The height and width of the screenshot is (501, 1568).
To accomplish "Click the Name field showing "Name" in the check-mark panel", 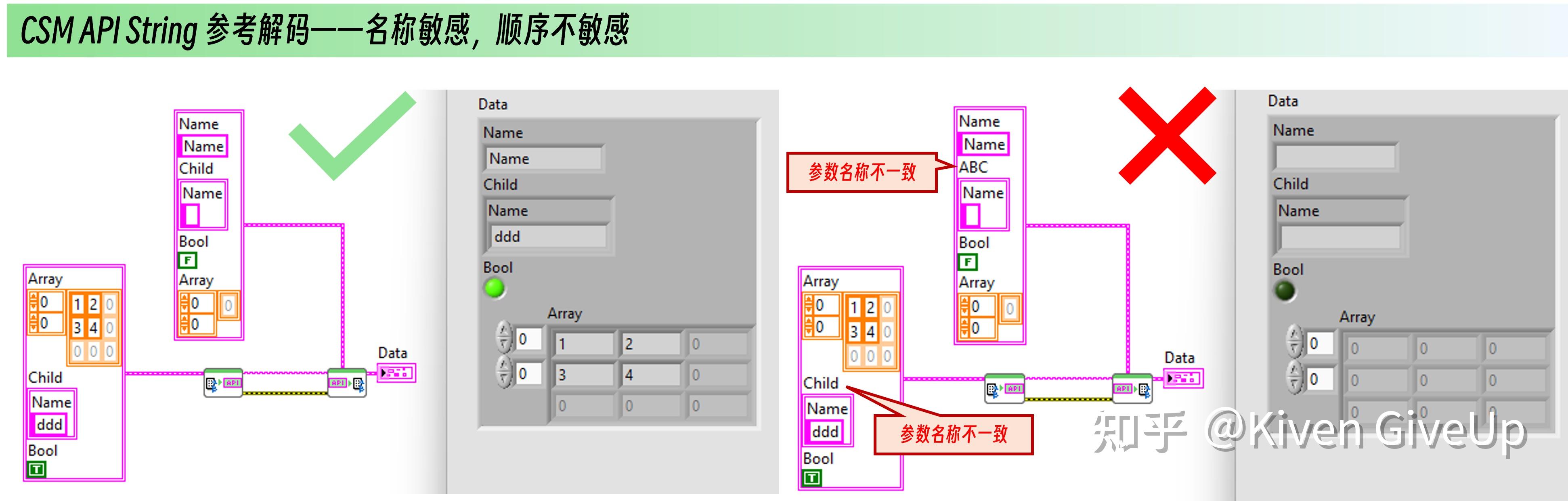I will pos(543,158).
